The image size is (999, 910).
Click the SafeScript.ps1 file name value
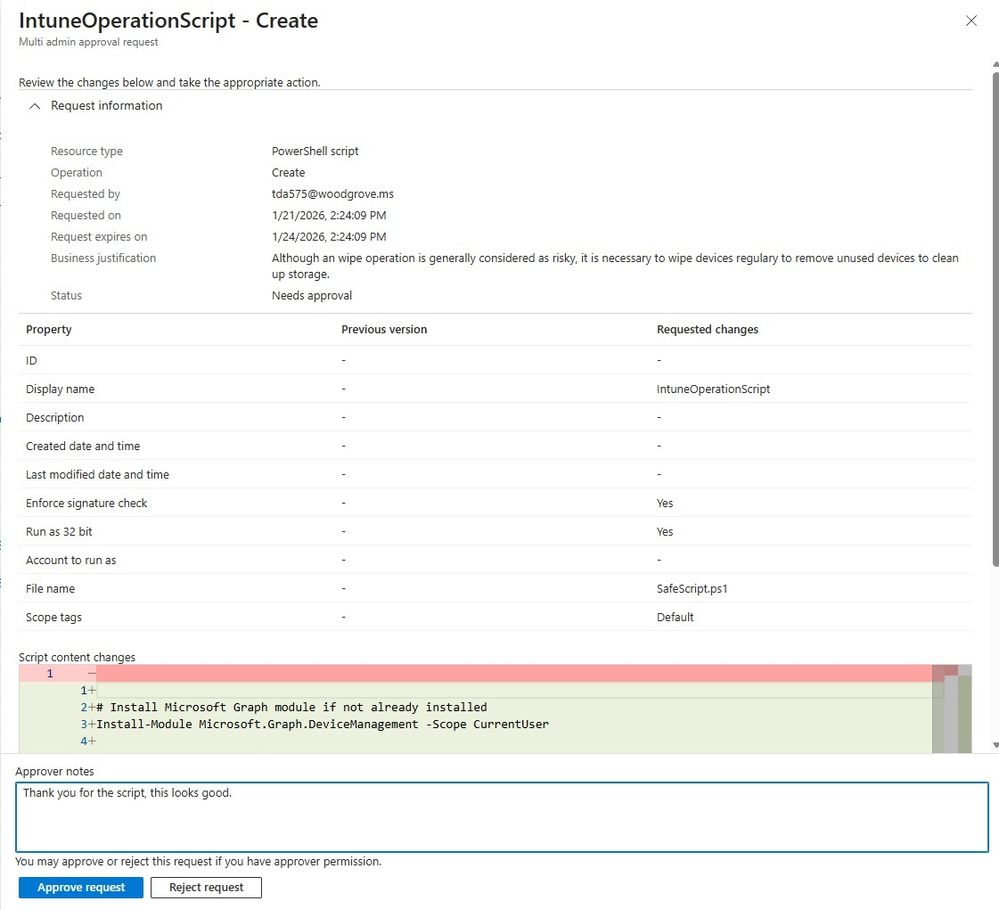click(692, 589)
